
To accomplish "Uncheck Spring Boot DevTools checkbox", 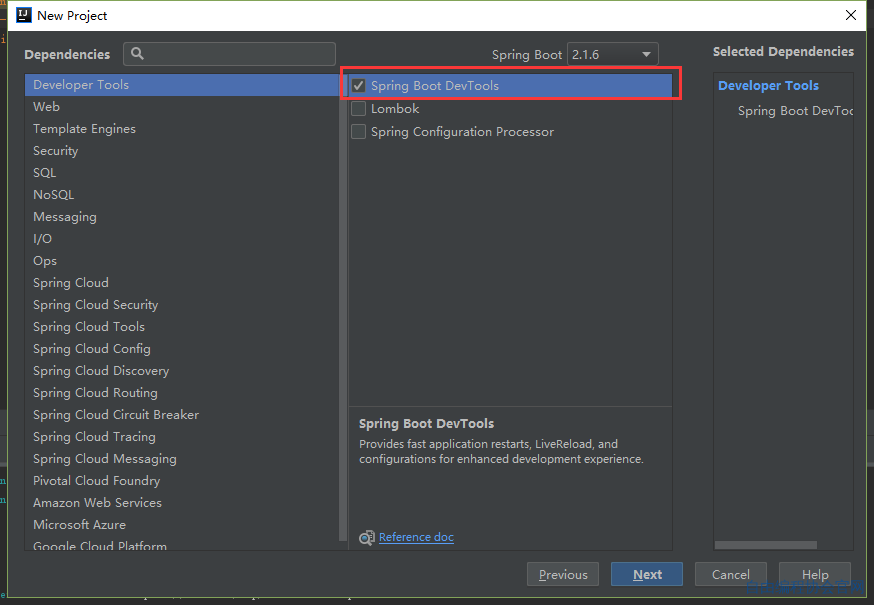I will click(358, 85).
